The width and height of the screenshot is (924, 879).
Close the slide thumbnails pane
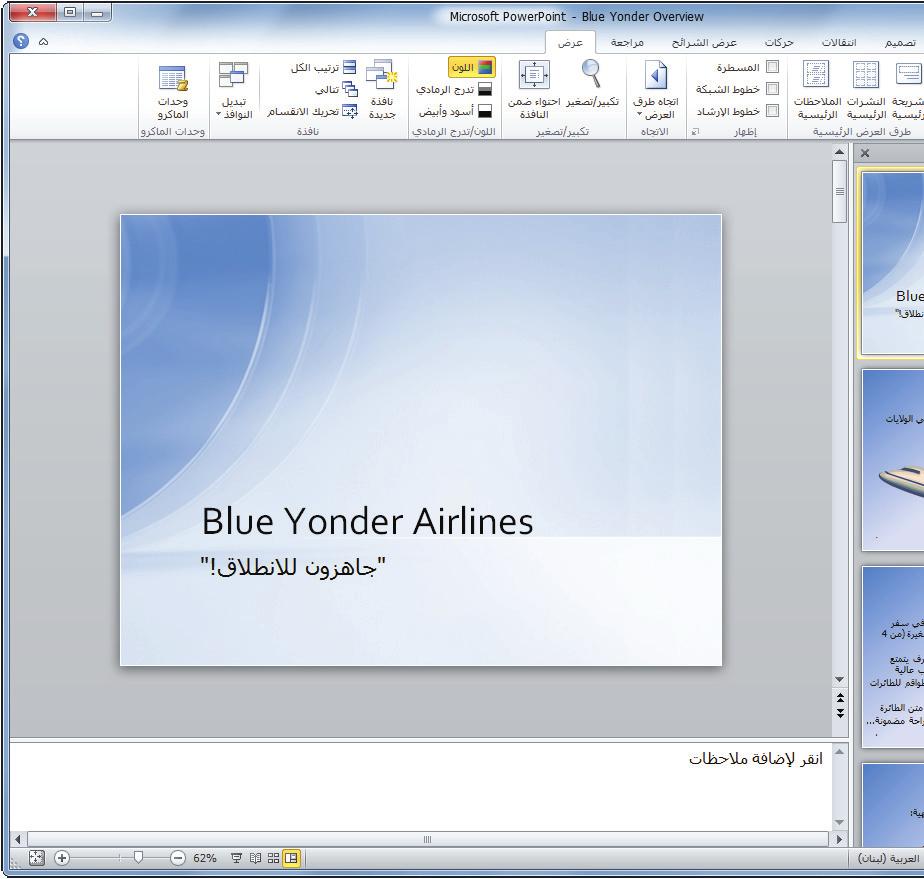(x=864, y=153)
